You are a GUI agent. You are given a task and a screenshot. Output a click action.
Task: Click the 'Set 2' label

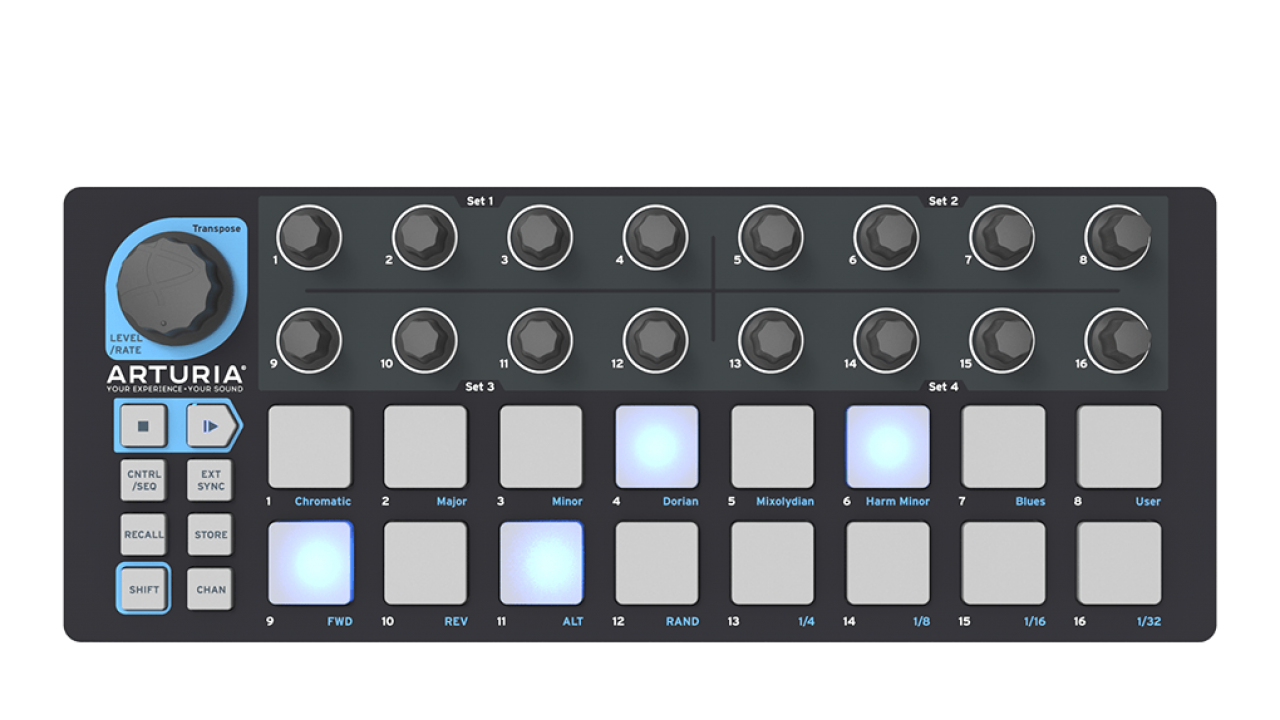click(x=943, y=201)
